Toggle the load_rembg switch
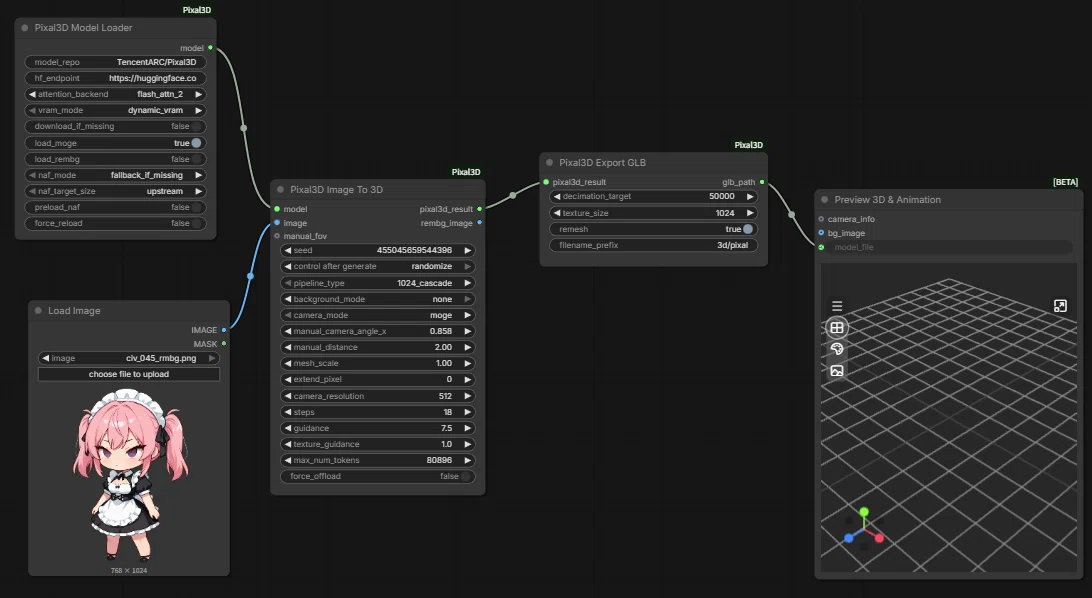1092x598 pixels. coord(196,159)
